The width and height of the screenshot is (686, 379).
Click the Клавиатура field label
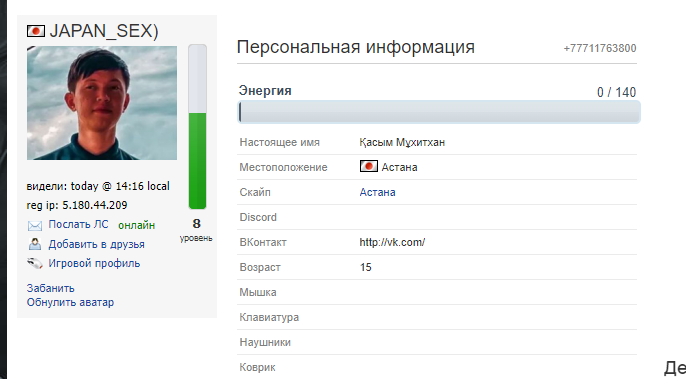[269, 317]
